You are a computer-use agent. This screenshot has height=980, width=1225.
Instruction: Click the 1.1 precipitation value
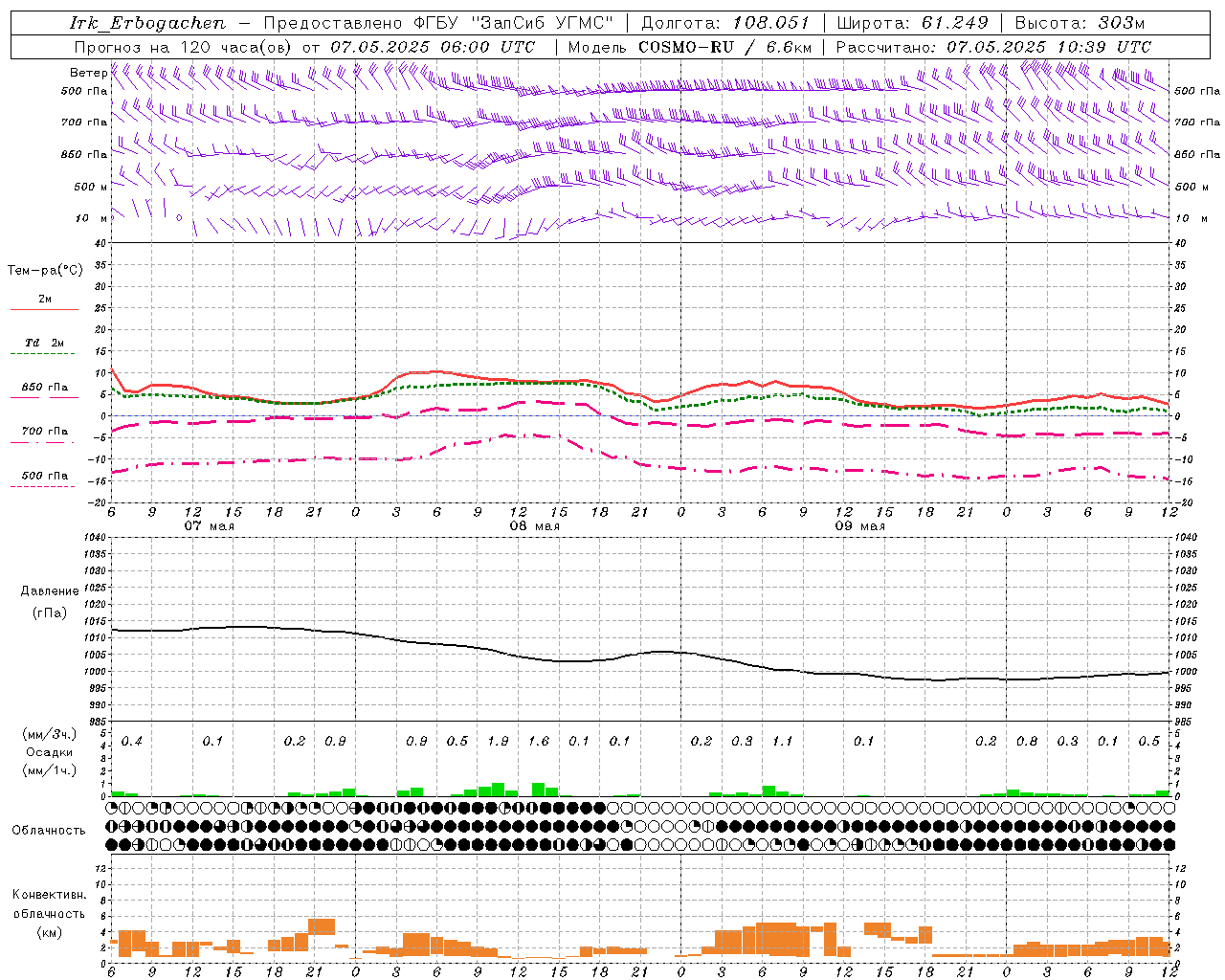(783, 742)
